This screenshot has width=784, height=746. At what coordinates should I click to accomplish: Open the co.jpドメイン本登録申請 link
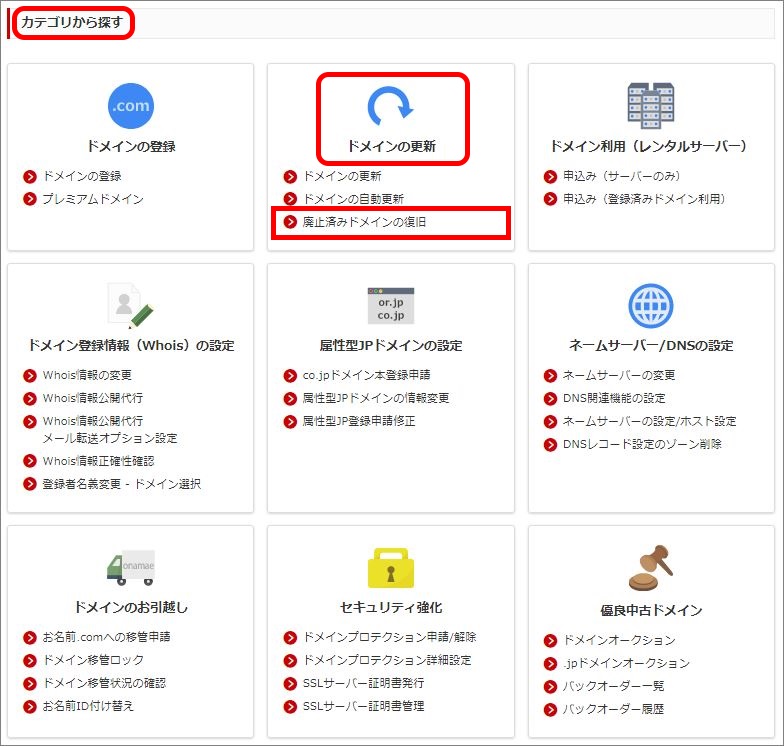coord(366,375)
